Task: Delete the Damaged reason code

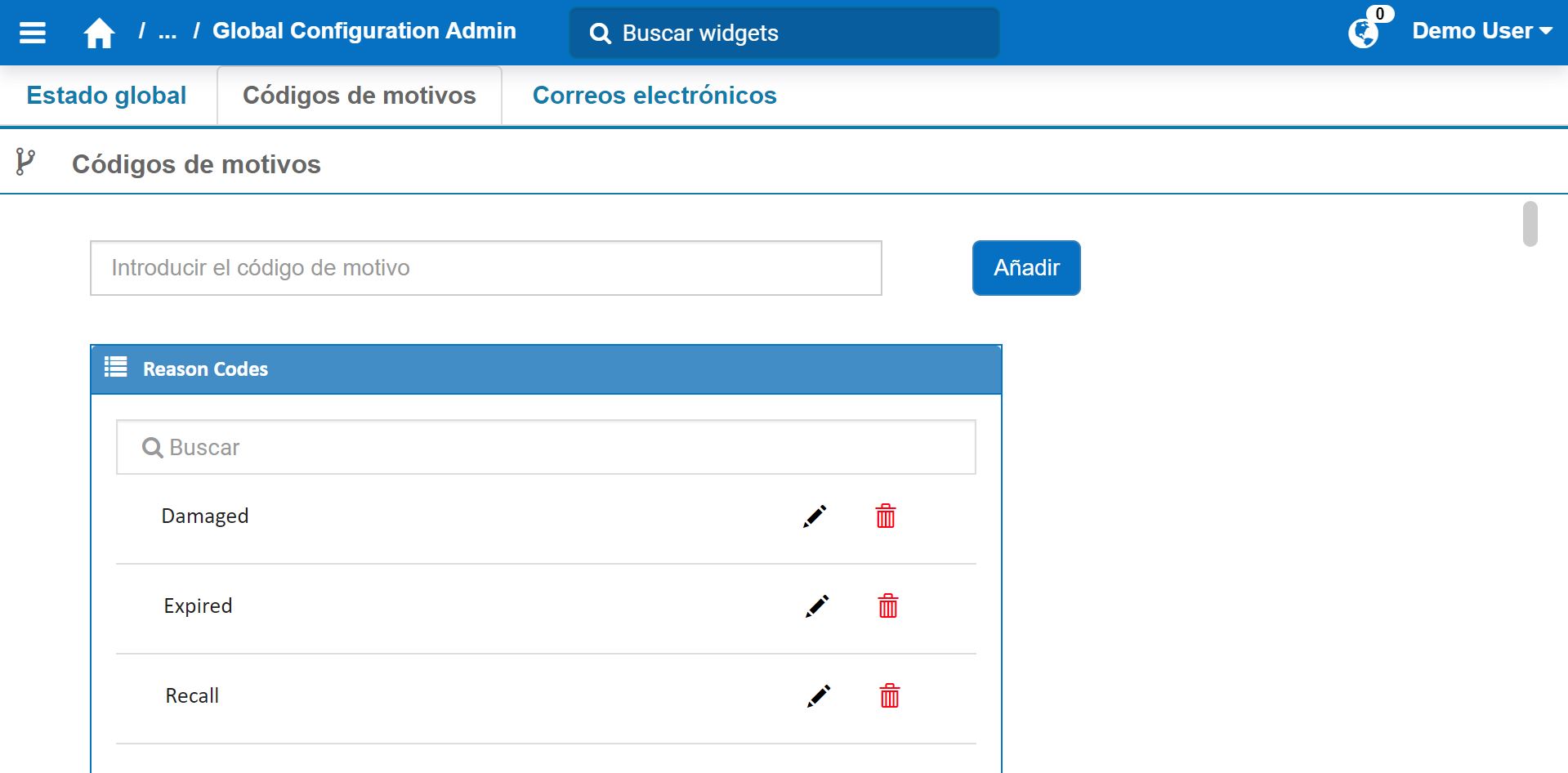Action: [x=886, y=516]
